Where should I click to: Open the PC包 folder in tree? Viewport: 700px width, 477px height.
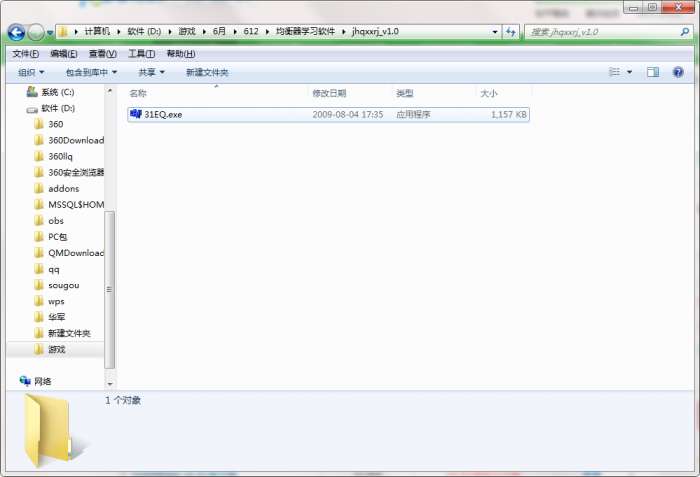[50, 237]
